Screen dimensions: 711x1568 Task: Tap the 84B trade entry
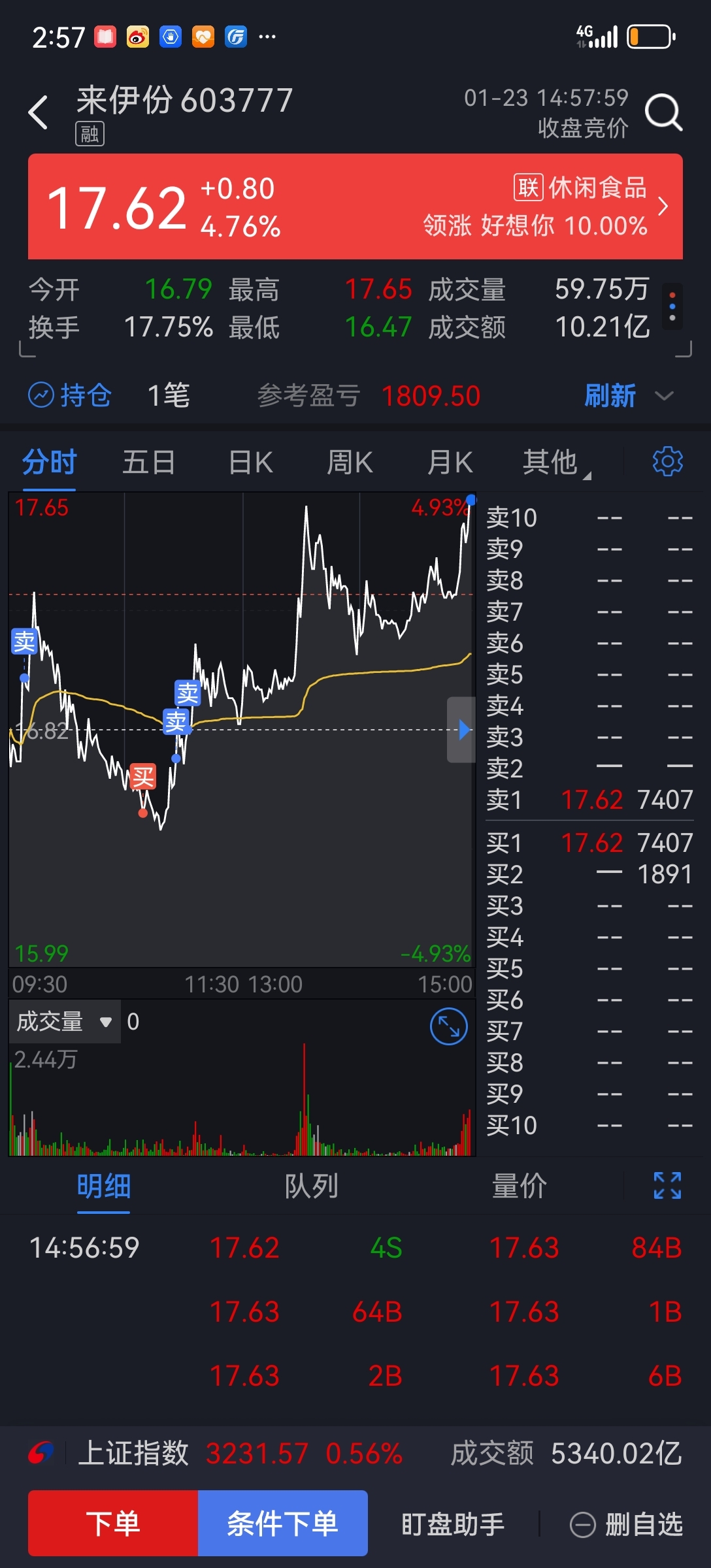[x=657, y=1248]
